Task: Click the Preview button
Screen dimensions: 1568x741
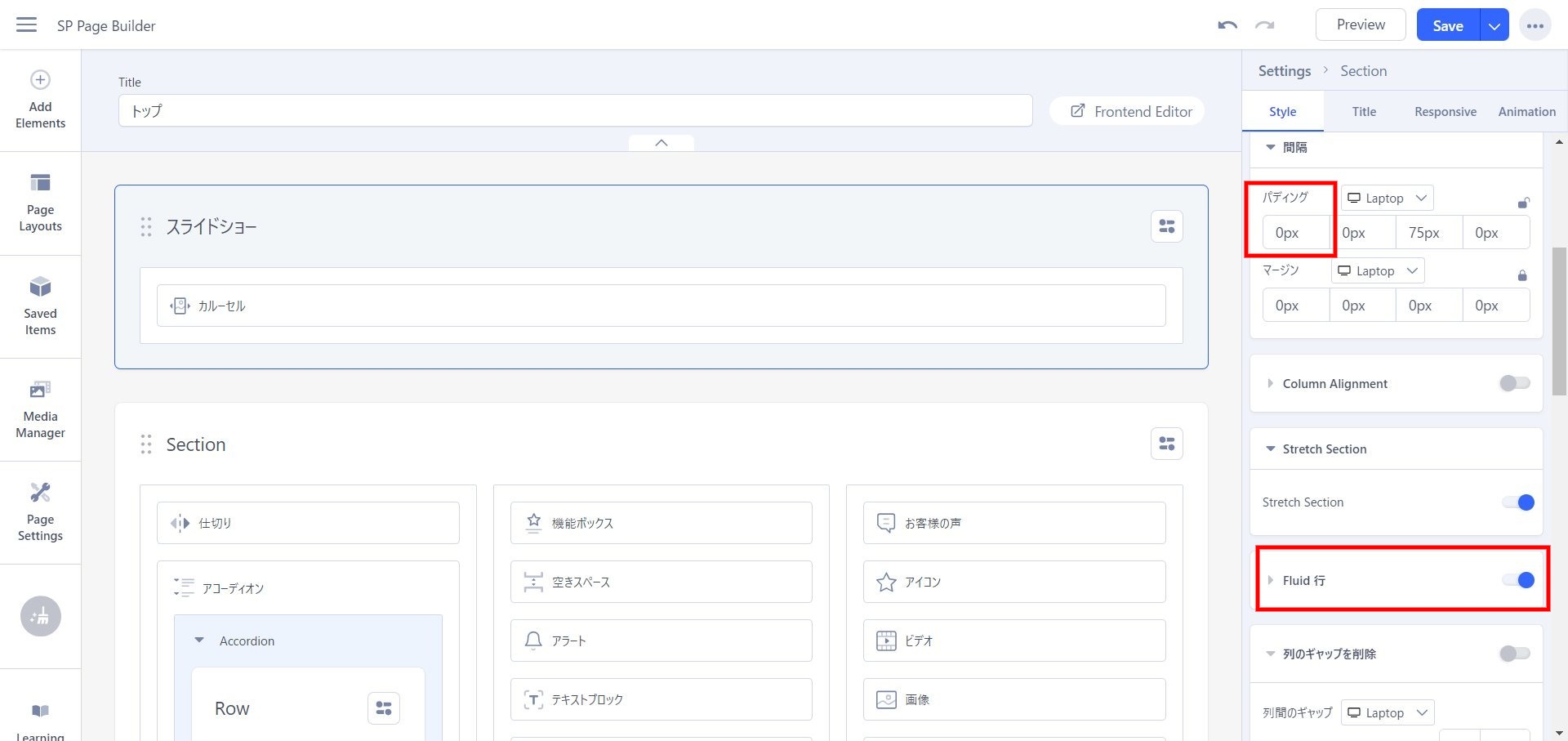Action: [1360, 25]
